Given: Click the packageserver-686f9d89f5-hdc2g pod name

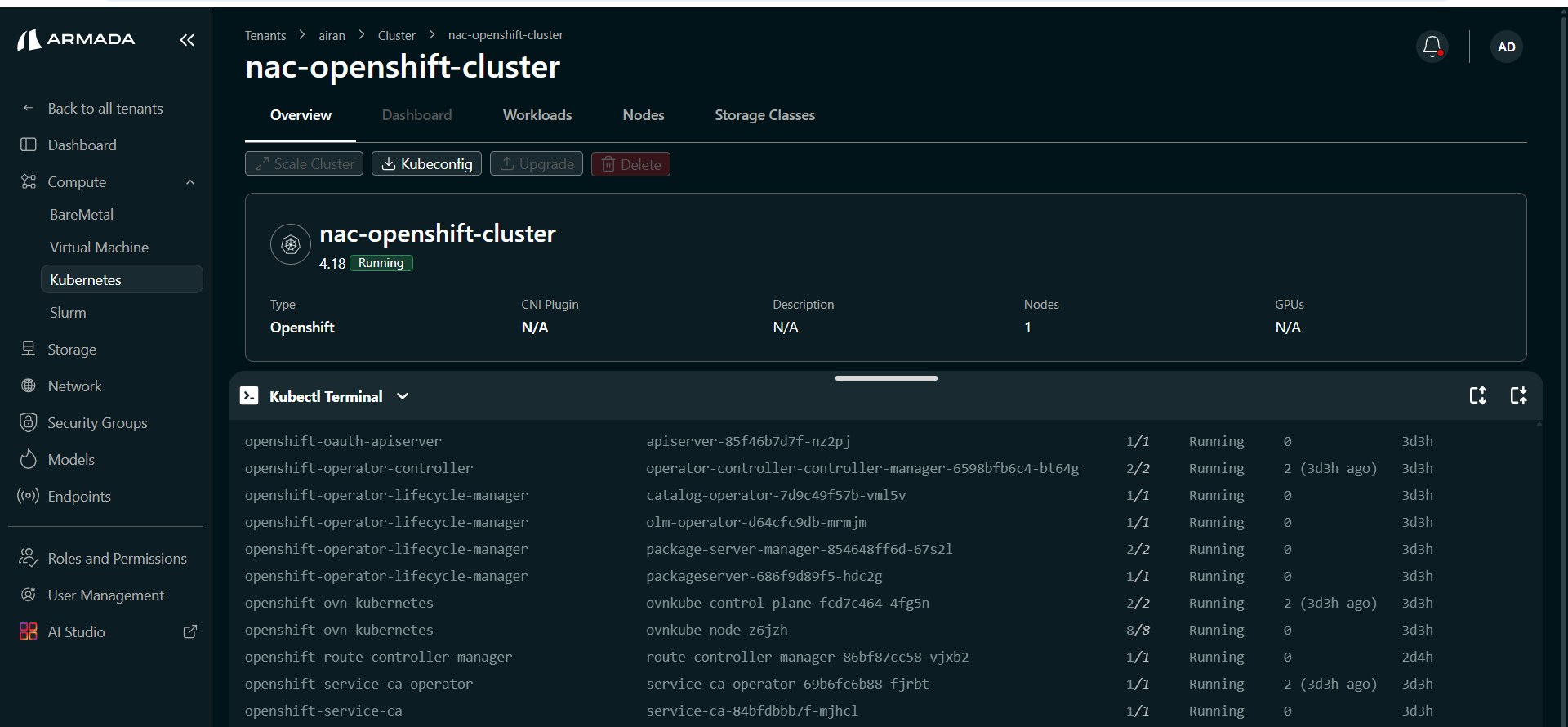Looking at the screenshot, I should (764, 576).
